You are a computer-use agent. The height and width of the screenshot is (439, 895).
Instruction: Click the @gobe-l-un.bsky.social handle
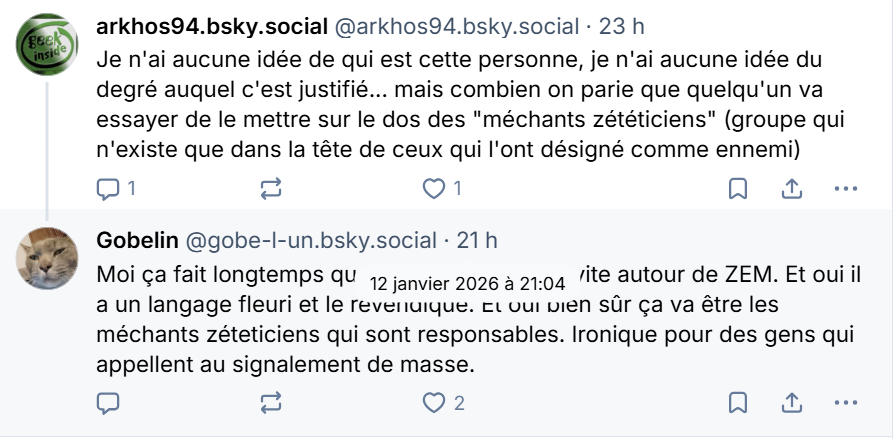[x=311, y=241]
